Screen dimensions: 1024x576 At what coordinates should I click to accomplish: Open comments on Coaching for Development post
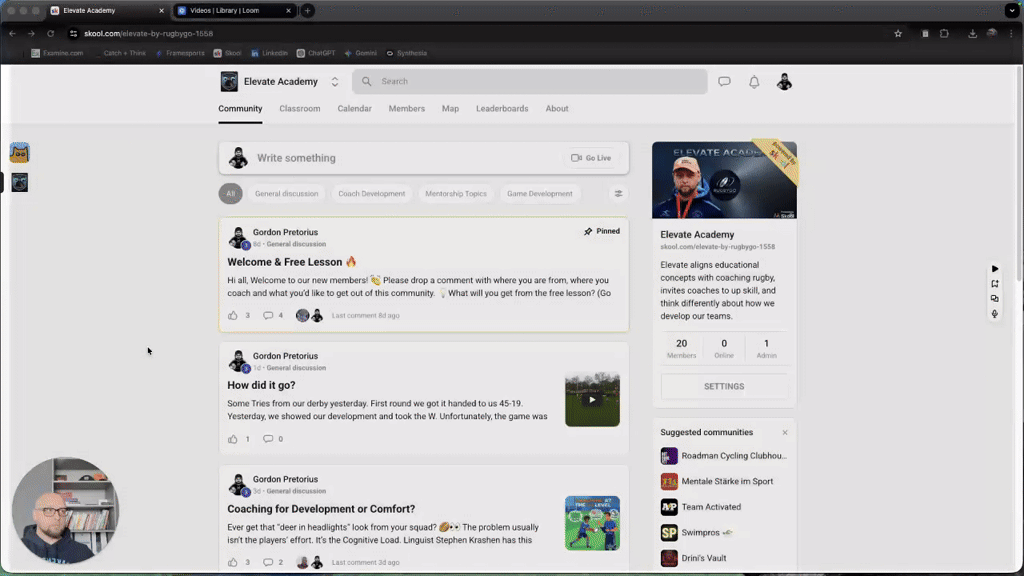click(268, 562)
